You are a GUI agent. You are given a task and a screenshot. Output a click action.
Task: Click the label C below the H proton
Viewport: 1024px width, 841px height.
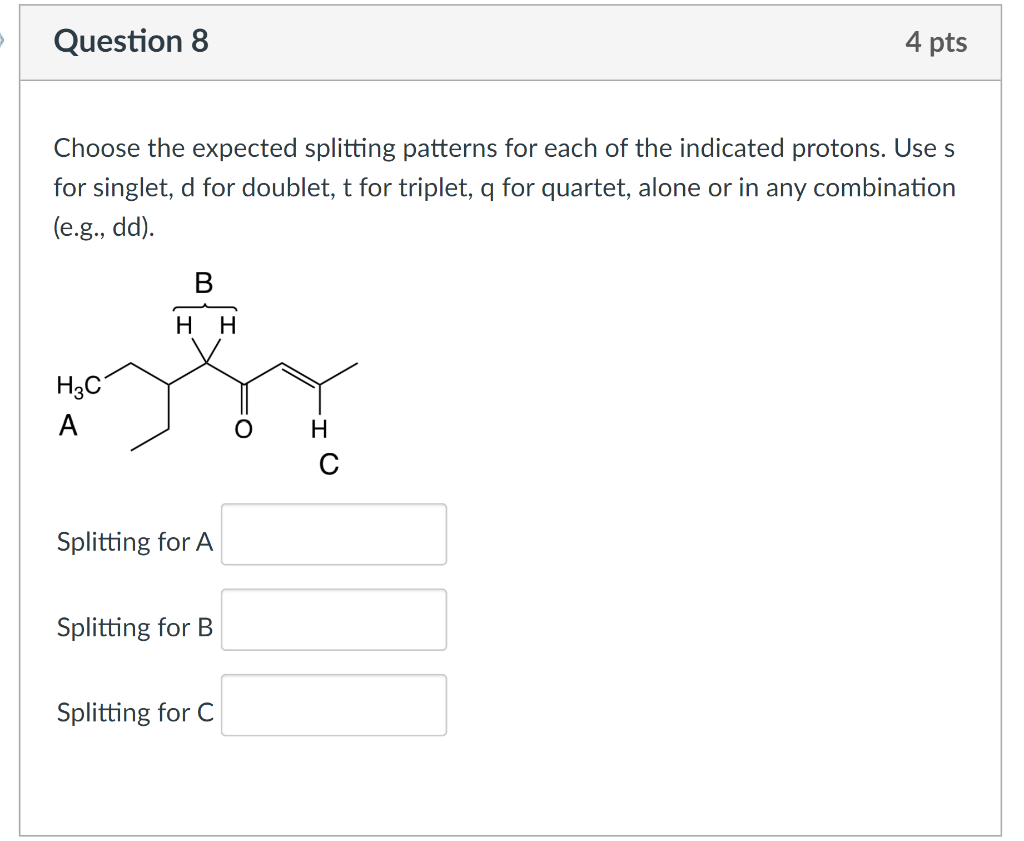[x=329, y=463]
